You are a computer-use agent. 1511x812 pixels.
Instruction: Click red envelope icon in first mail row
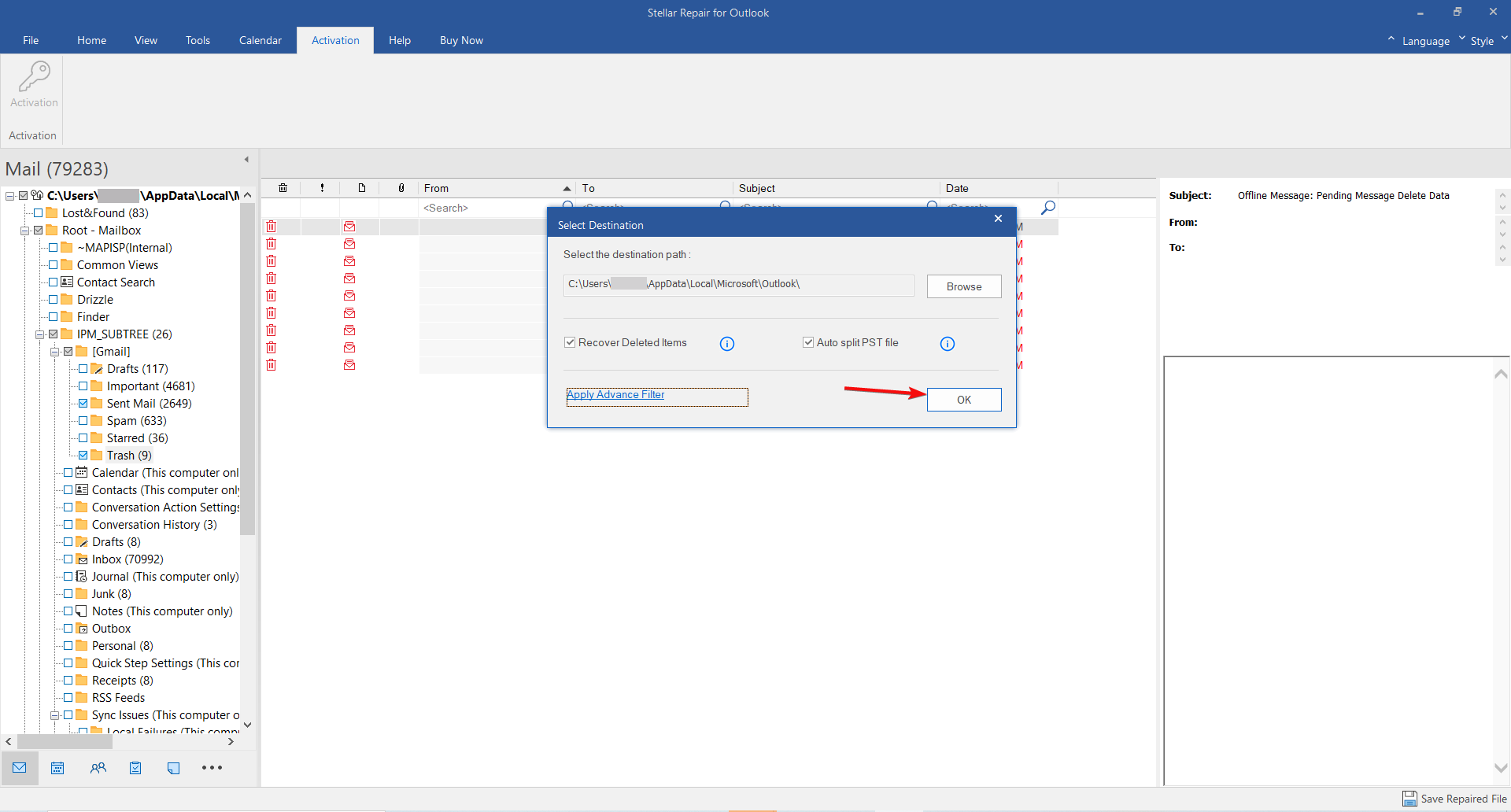click(x=349, y=227)
